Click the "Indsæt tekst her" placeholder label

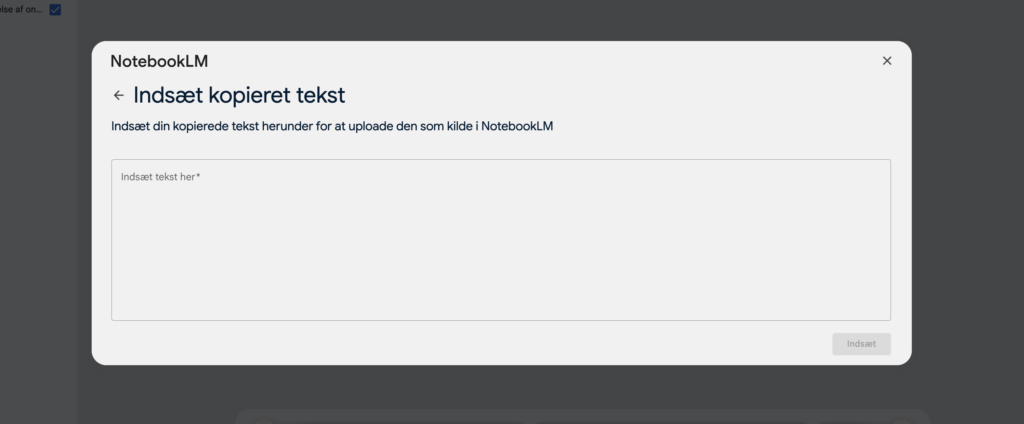click(x=158, y=177)
